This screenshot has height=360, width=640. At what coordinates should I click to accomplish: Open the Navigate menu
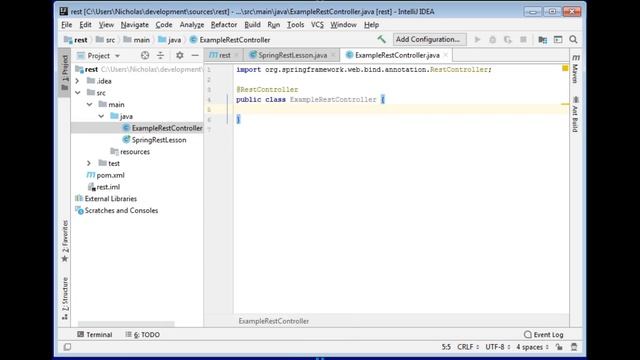point(135,25)
